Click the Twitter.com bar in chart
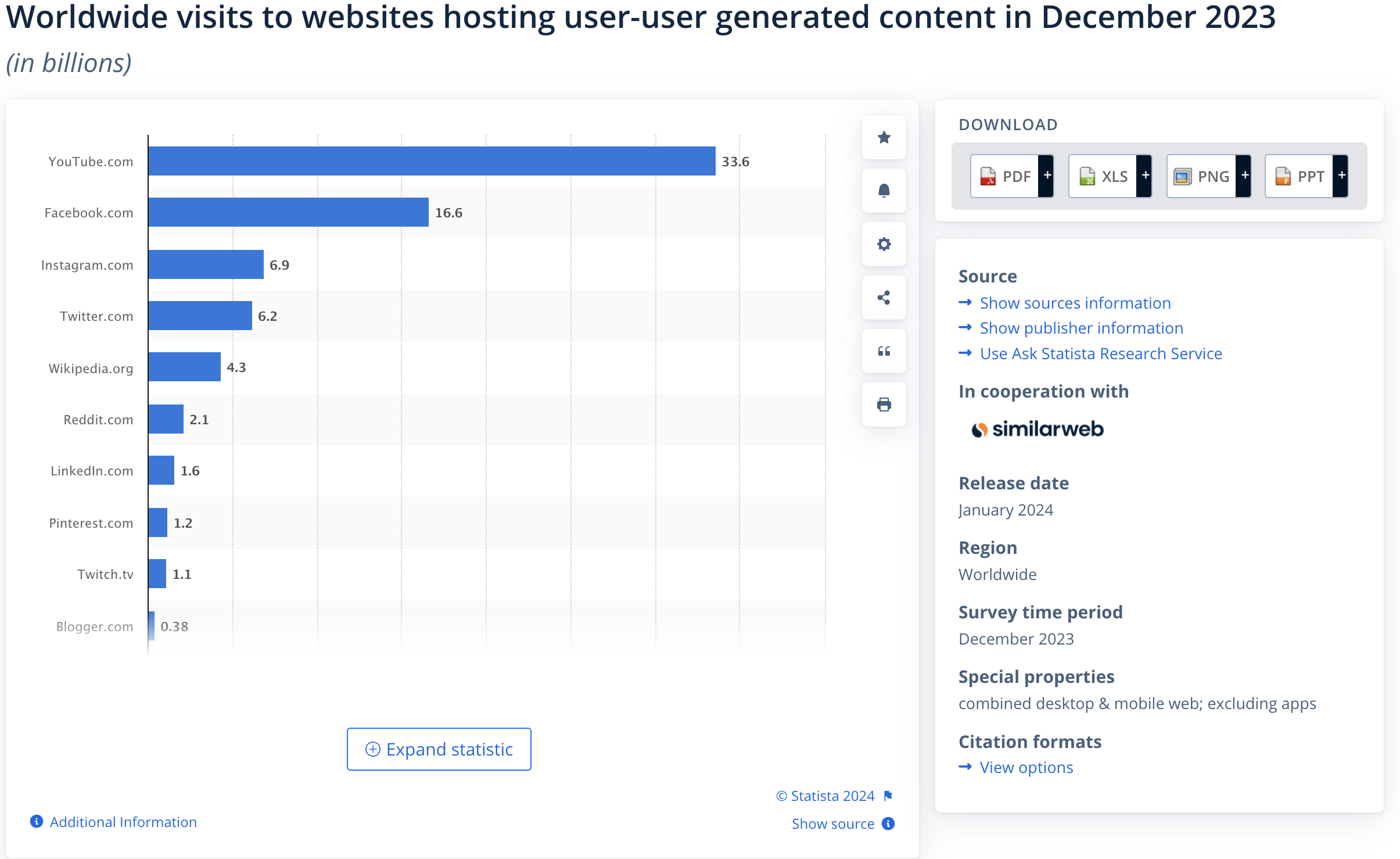 200,316
